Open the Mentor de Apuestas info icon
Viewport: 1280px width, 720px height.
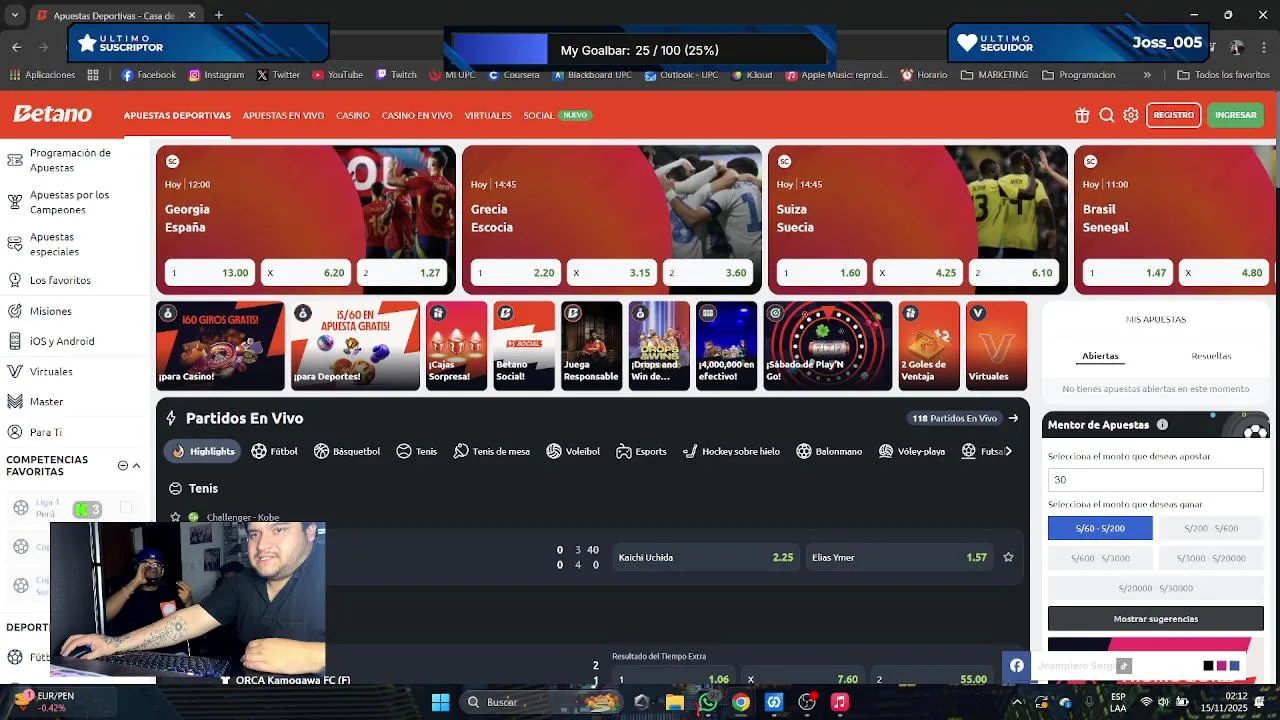tap(1162, 425)
